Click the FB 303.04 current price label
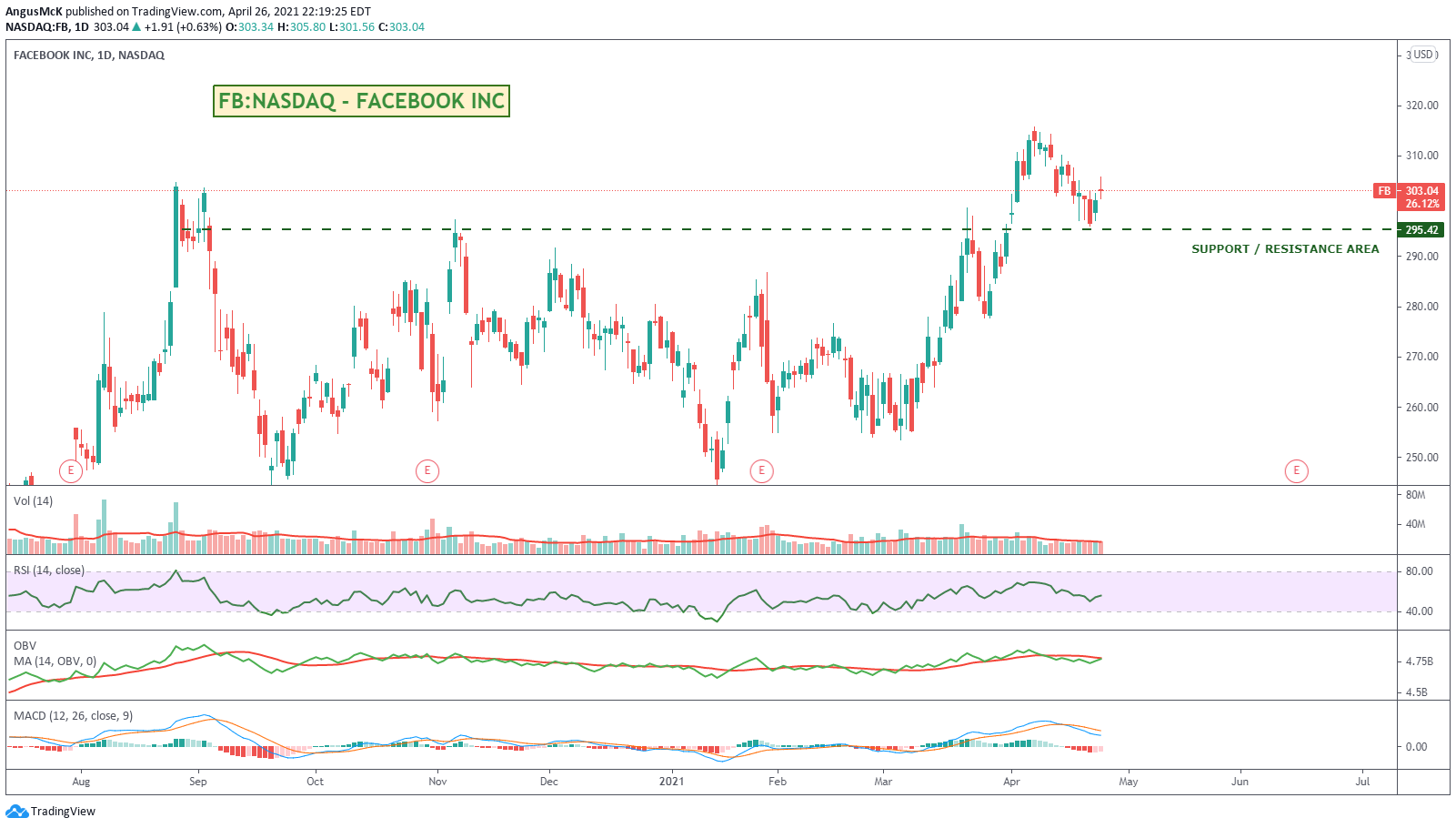1456x828 pixels. [x=1409, y=191]
